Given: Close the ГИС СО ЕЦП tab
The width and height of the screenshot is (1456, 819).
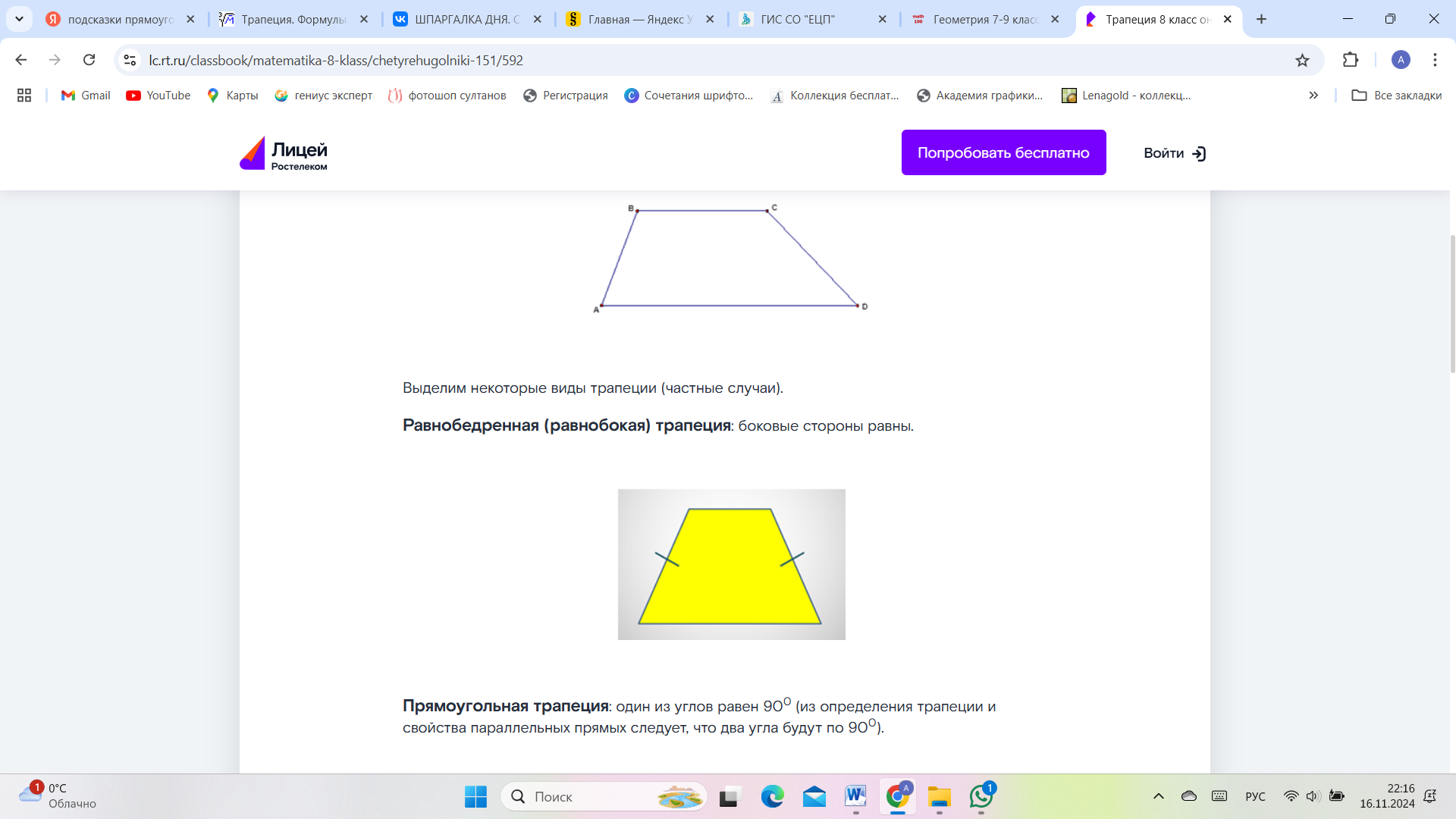Looking at the screenshot, I should [882, 20].
